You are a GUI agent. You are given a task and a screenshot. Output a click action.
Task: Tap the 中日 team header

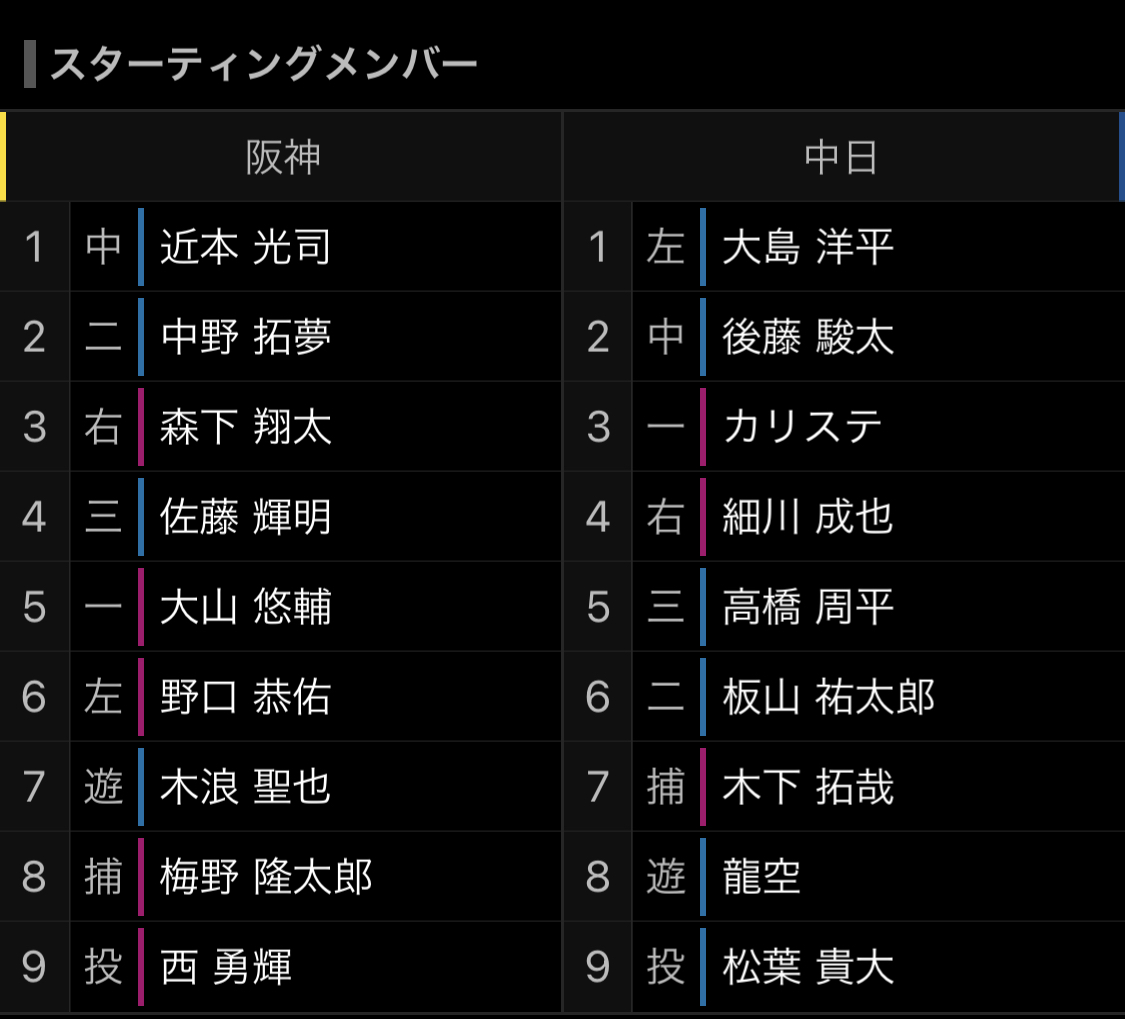point(841,156)
